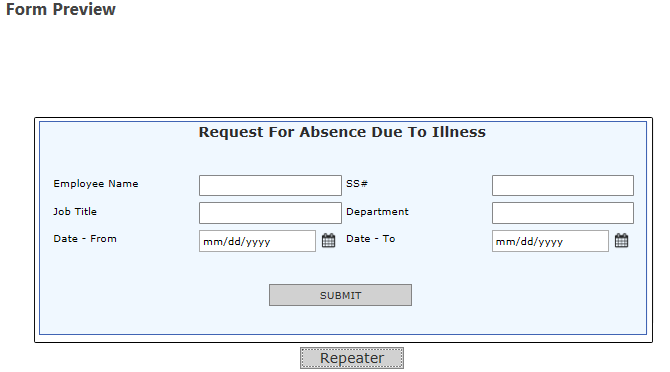
Task: Select the dd segment in Date - To field
Action: 526,242
